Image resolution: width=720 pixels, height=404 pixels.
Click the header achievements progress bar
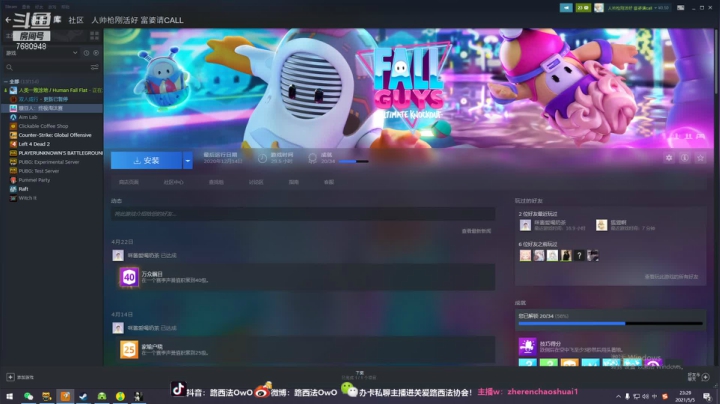(x=354, y=162)
